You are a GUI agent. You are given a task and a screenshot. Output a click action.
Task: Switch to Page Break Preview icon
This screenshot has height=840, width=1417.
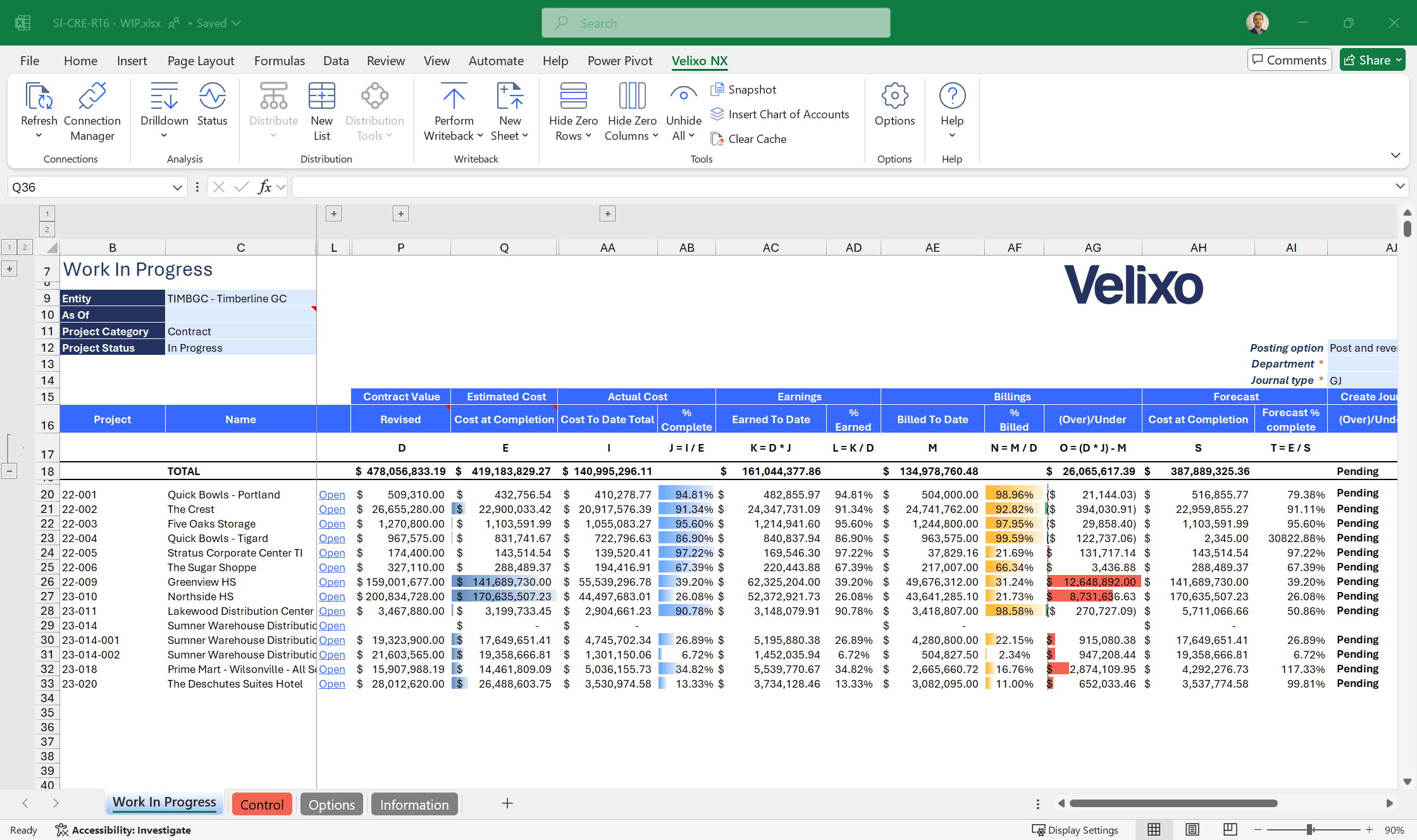click(x=1230, y=830)
